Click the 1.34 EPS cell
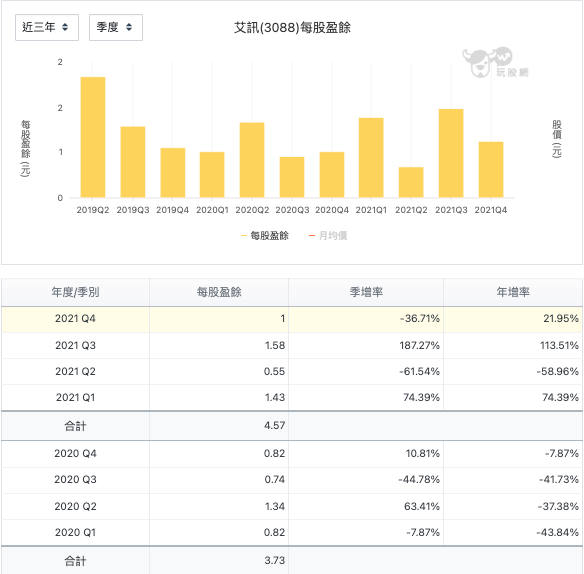Image resolution: width=584 pixels, height=574 pixels. [x=219, y=507]
